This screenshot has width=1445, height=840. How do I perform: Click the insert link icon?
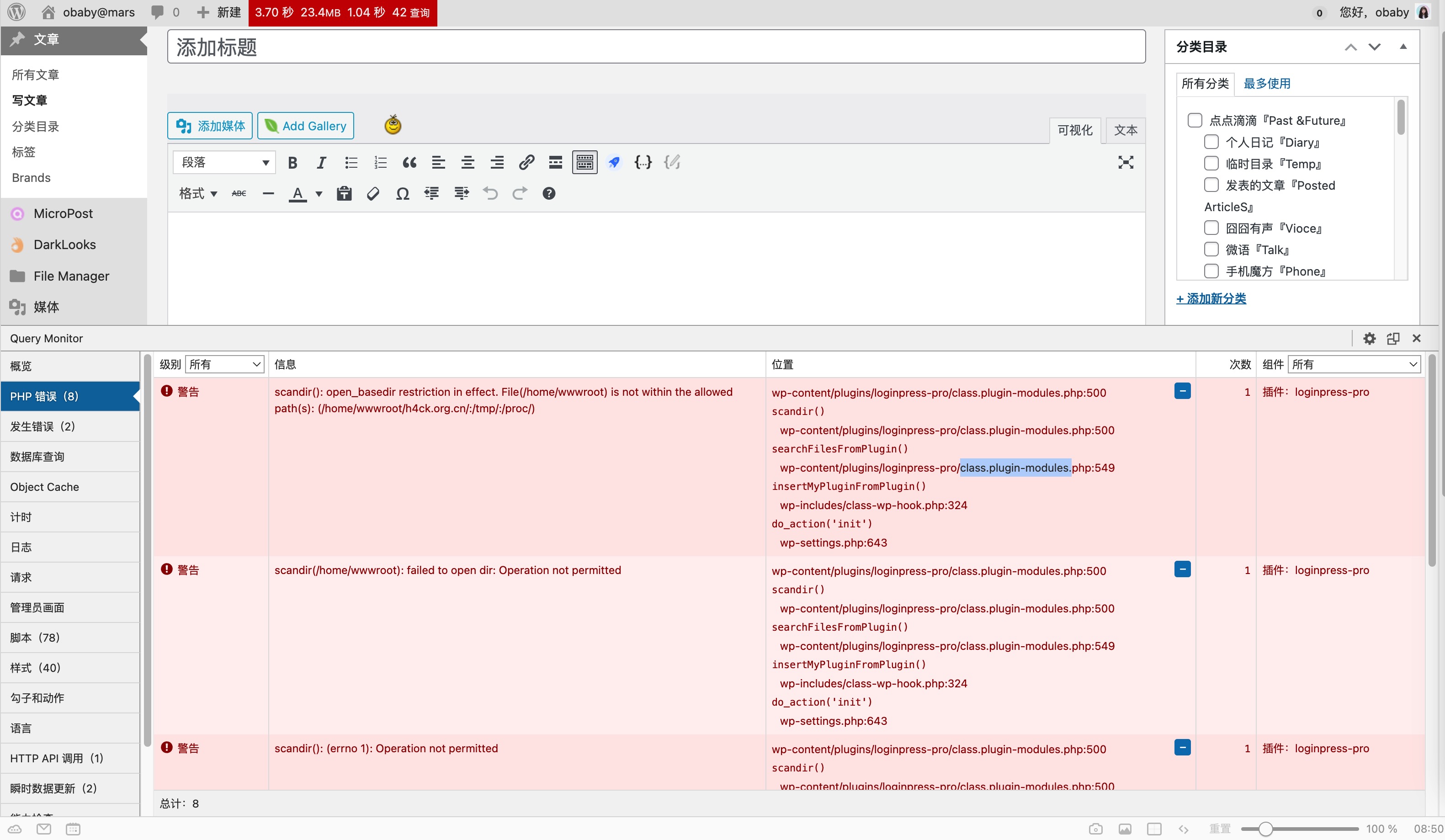526,163
